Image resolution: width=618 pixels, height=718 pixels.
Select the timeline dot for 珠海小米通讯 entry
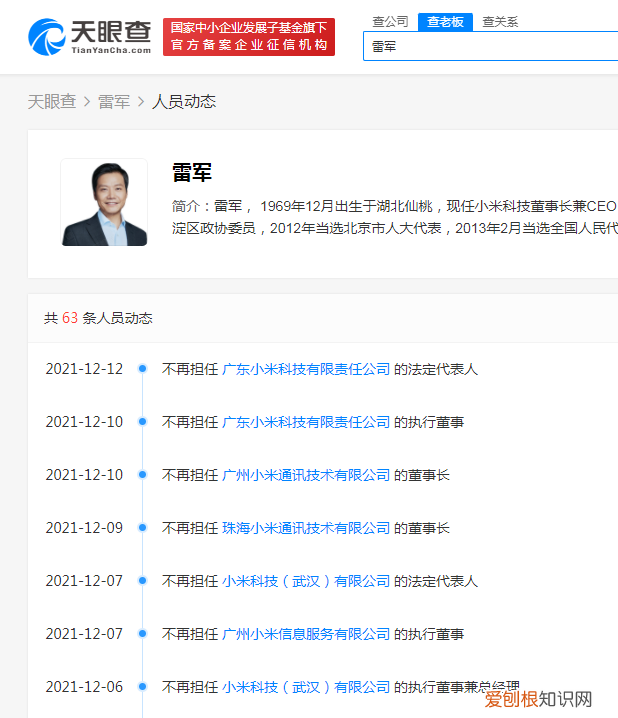click(142, 528)
